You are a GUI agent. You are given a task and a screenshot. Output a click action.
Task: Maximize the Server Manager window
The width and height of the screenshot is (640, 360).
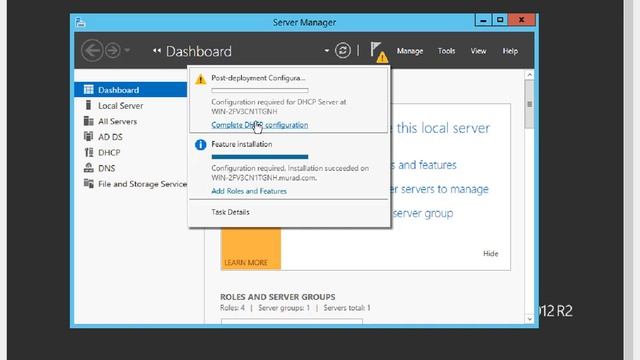pyautogui.click(x=500, y=20)
